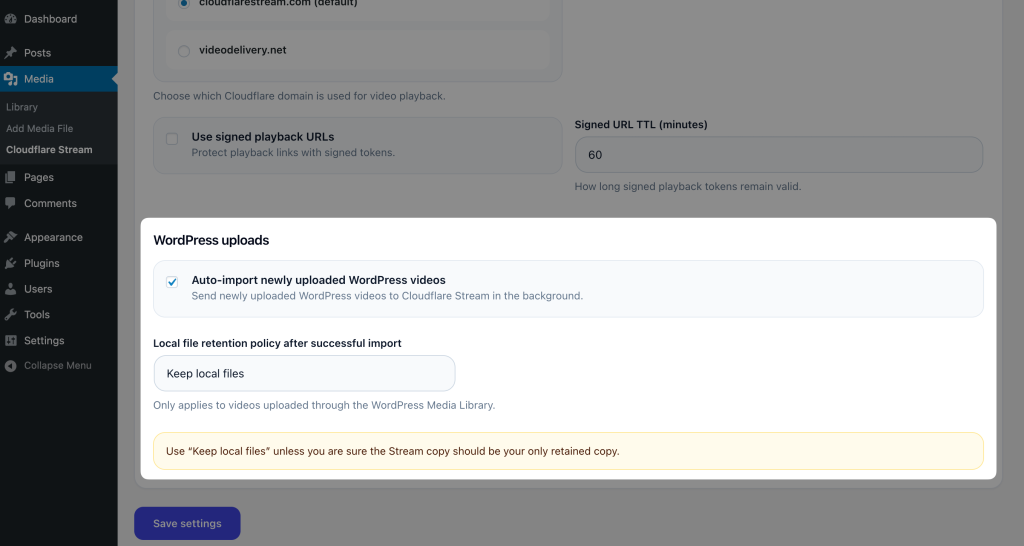Viewport: 1024px width, 546px height.
Task: Click the Comments speech bubble icon
Action: pos(11,203)
